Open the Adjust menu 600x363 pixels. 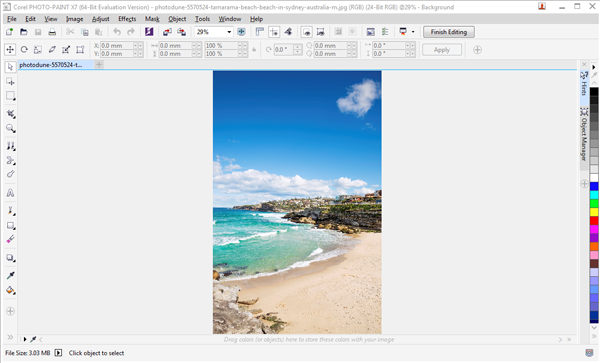(x=101, y=19)
